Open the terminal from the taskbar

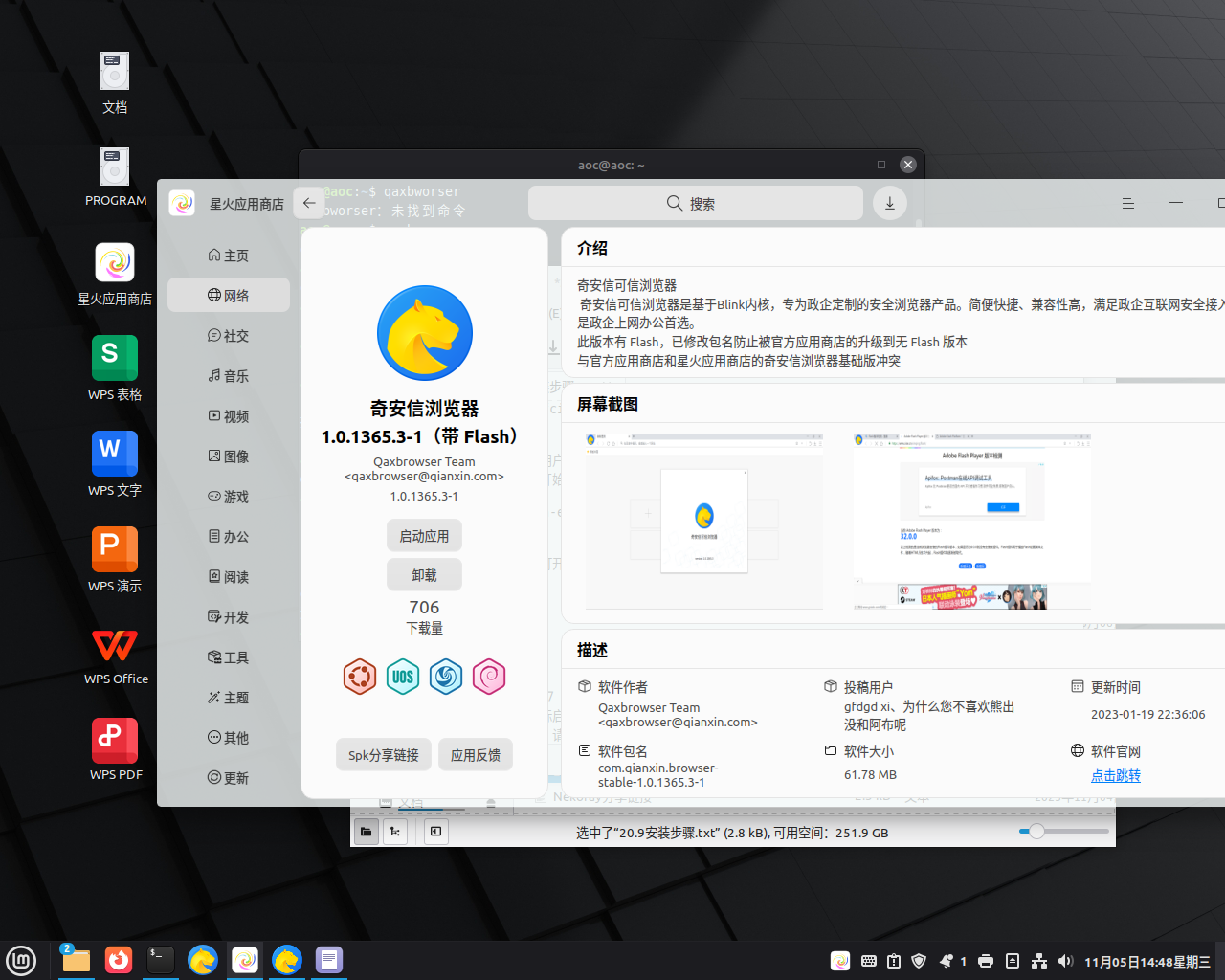(161, 960)
